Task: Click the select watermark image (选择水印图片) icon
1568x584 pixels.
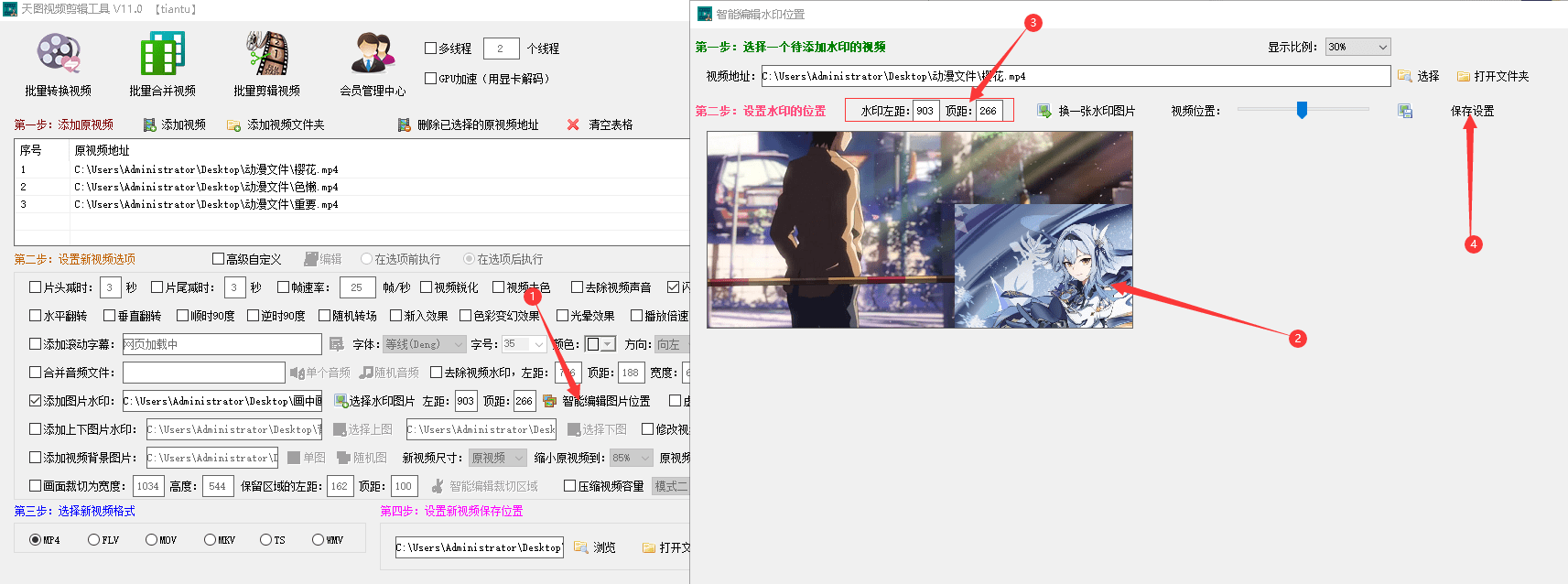Action: [x=341, y=401]
